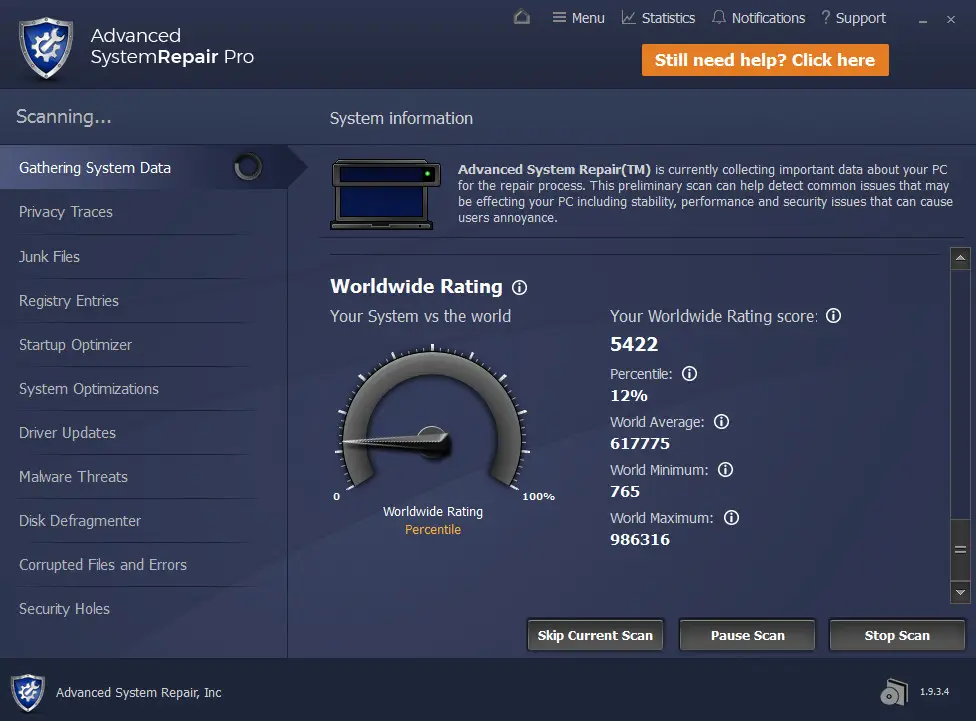Screen dimensions: 976x721
Task: Click the World Maximum value 986316
Action: pos(640,539)
